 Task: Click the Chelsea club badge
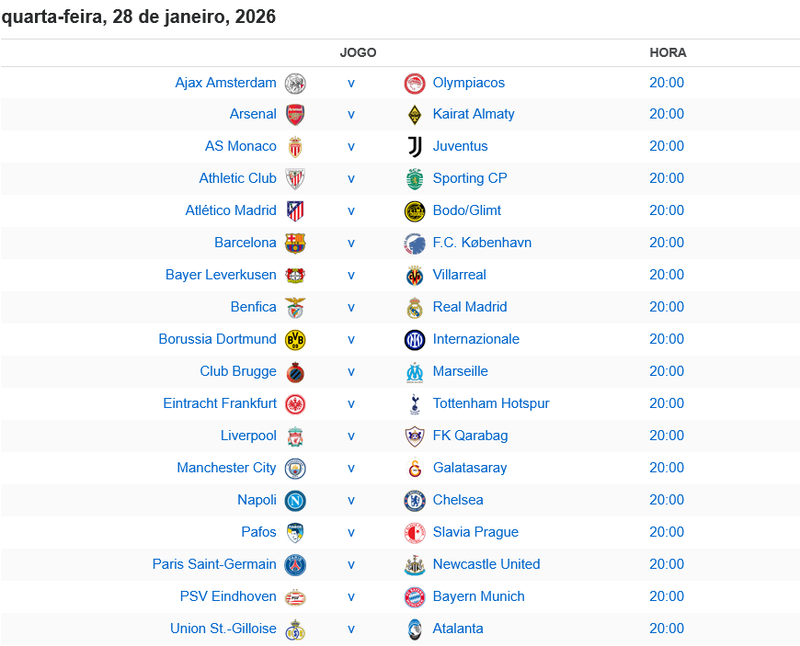point(414,501)
